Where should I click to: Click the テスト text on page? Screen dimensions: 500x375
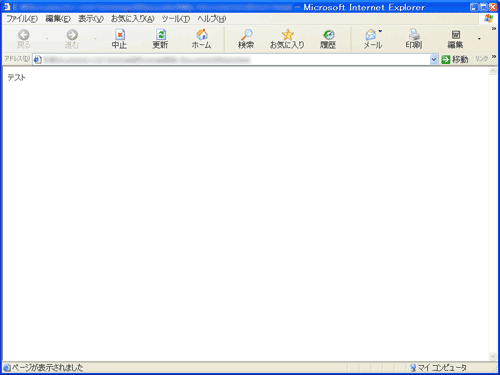[x=16, y=78]
